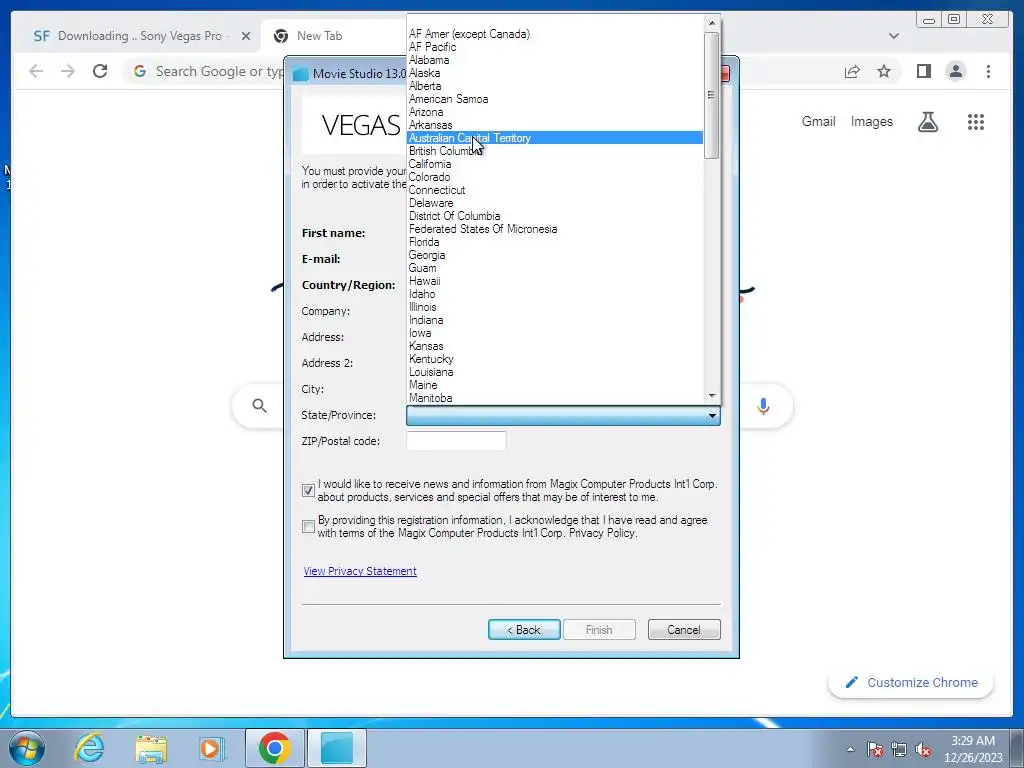Click the share page icon in the address bar

click(x=852, y=72)
